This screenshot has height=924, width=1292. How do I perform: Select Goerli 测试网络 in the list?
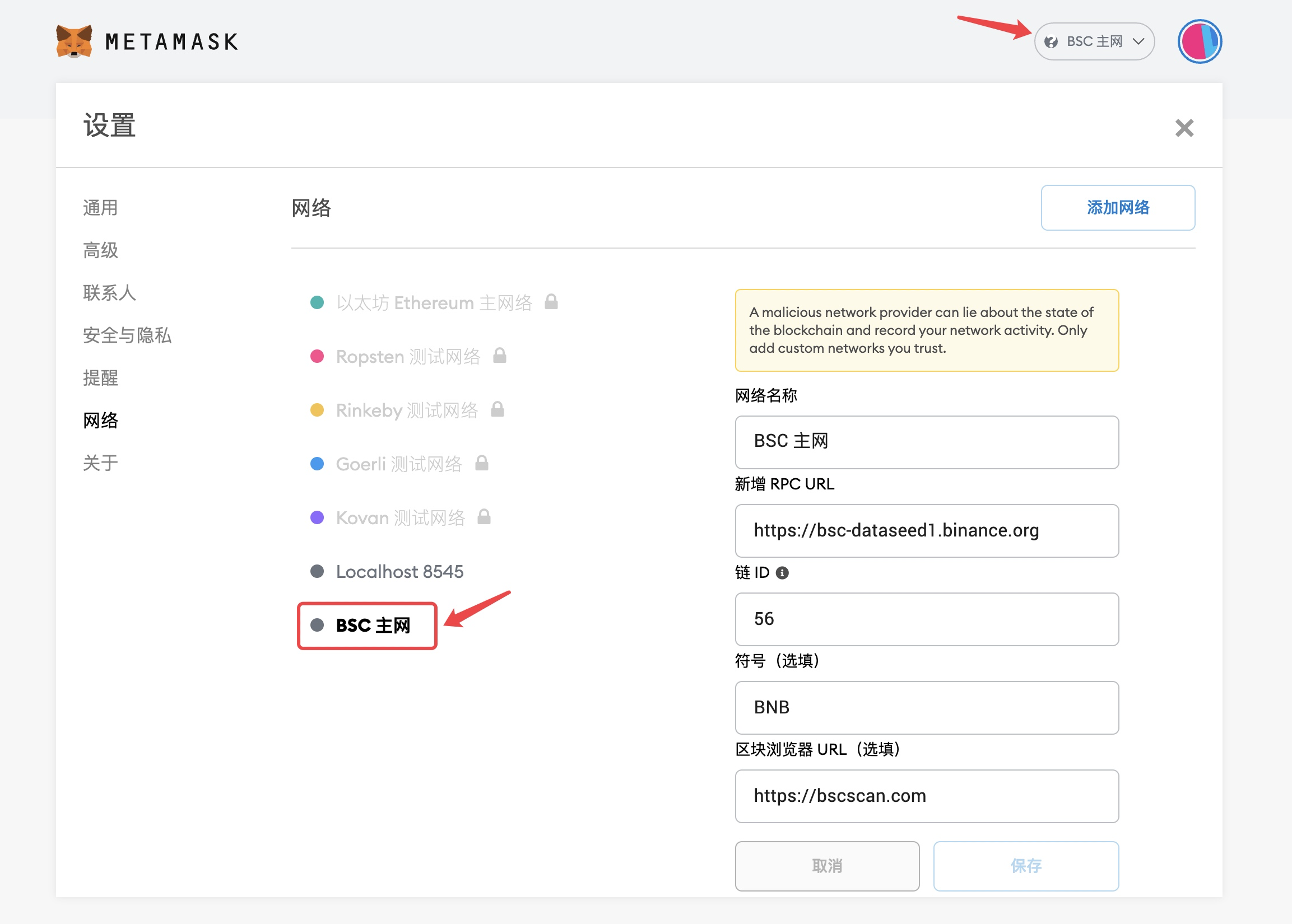(x=399, y=464)
